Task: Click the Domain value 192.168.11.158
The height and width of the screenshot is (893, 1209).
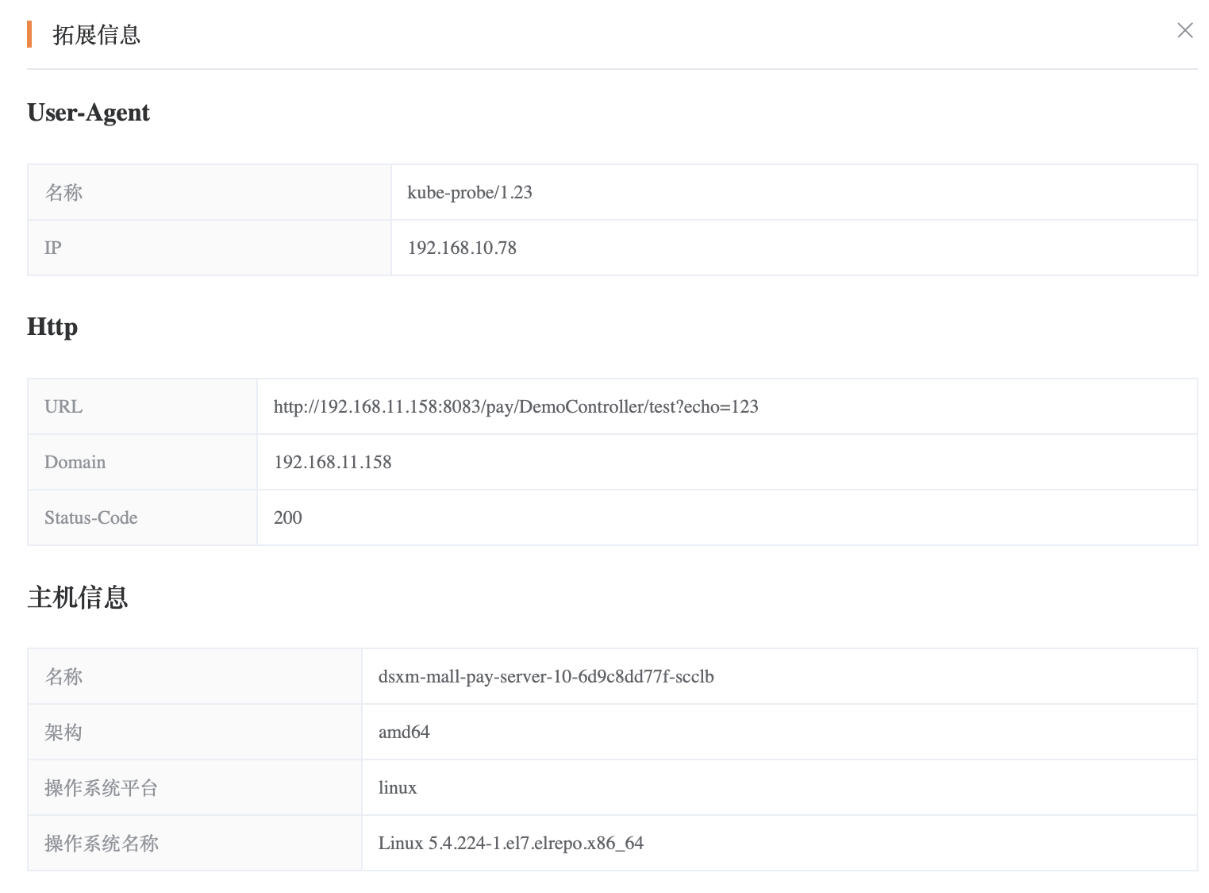Action: [x=332, y=462]
